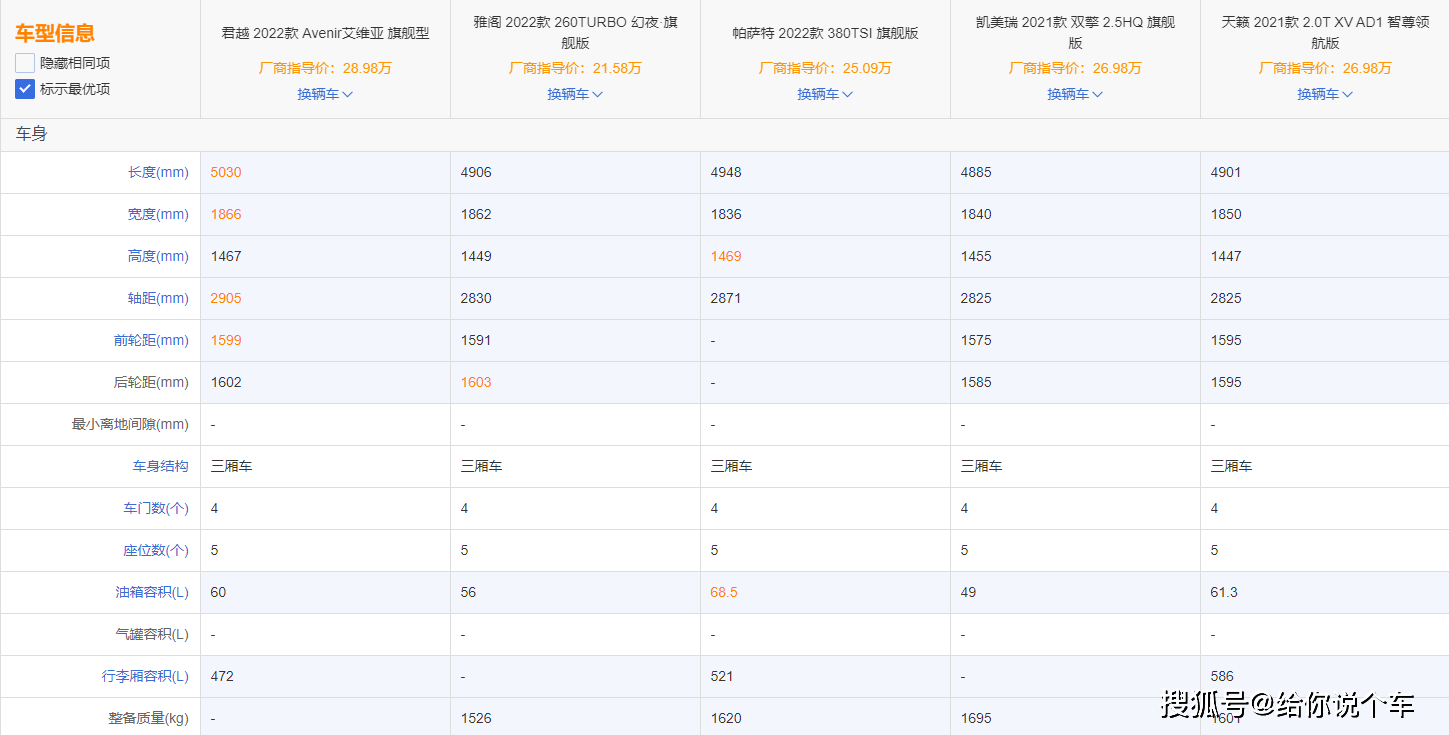Enable the 隐藏相同项 checkbox
The height and width of the screenshot is (735, 1449).
click(x=25, y=63)
